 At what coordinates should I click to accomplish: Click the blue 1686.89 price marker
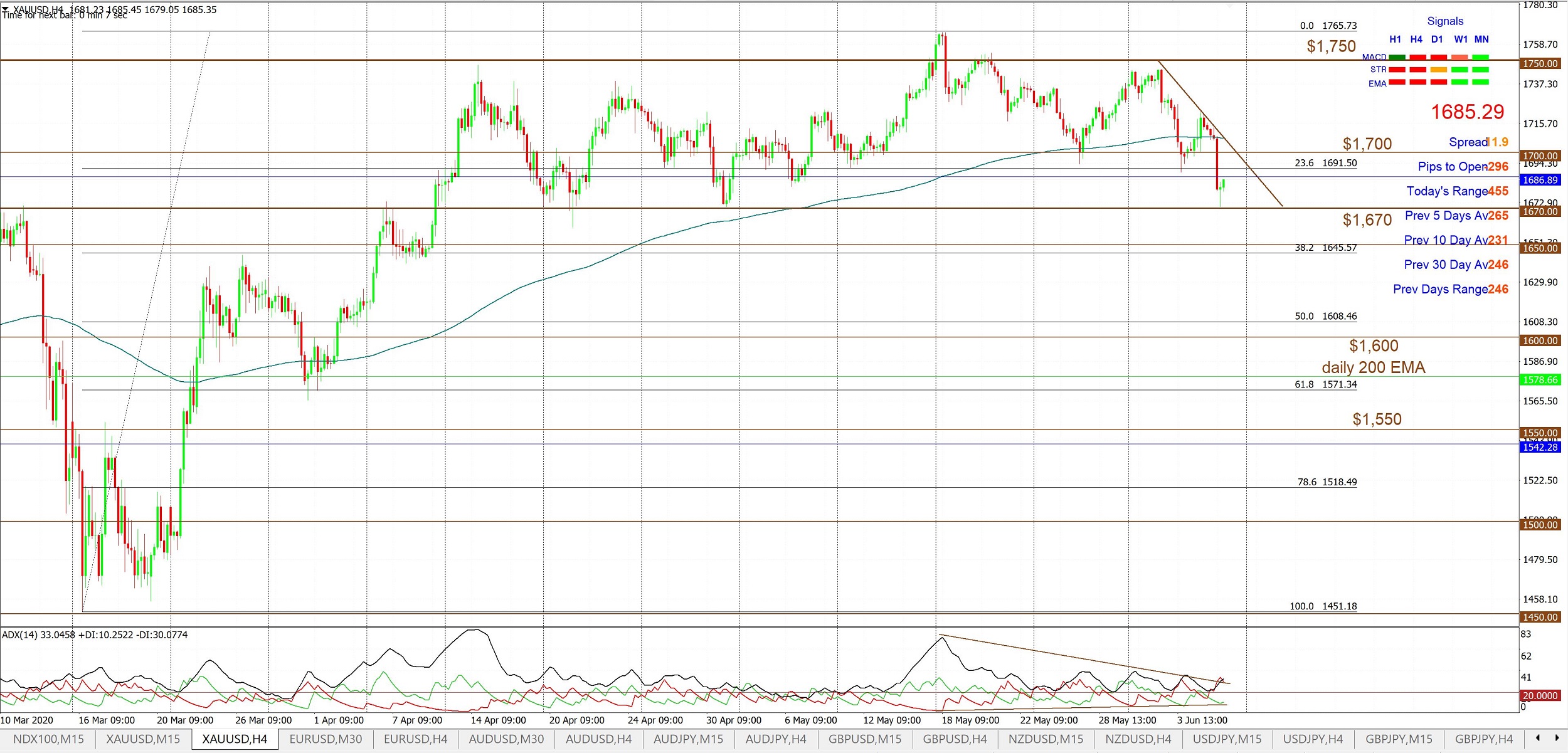click(x=1540, y=180)
